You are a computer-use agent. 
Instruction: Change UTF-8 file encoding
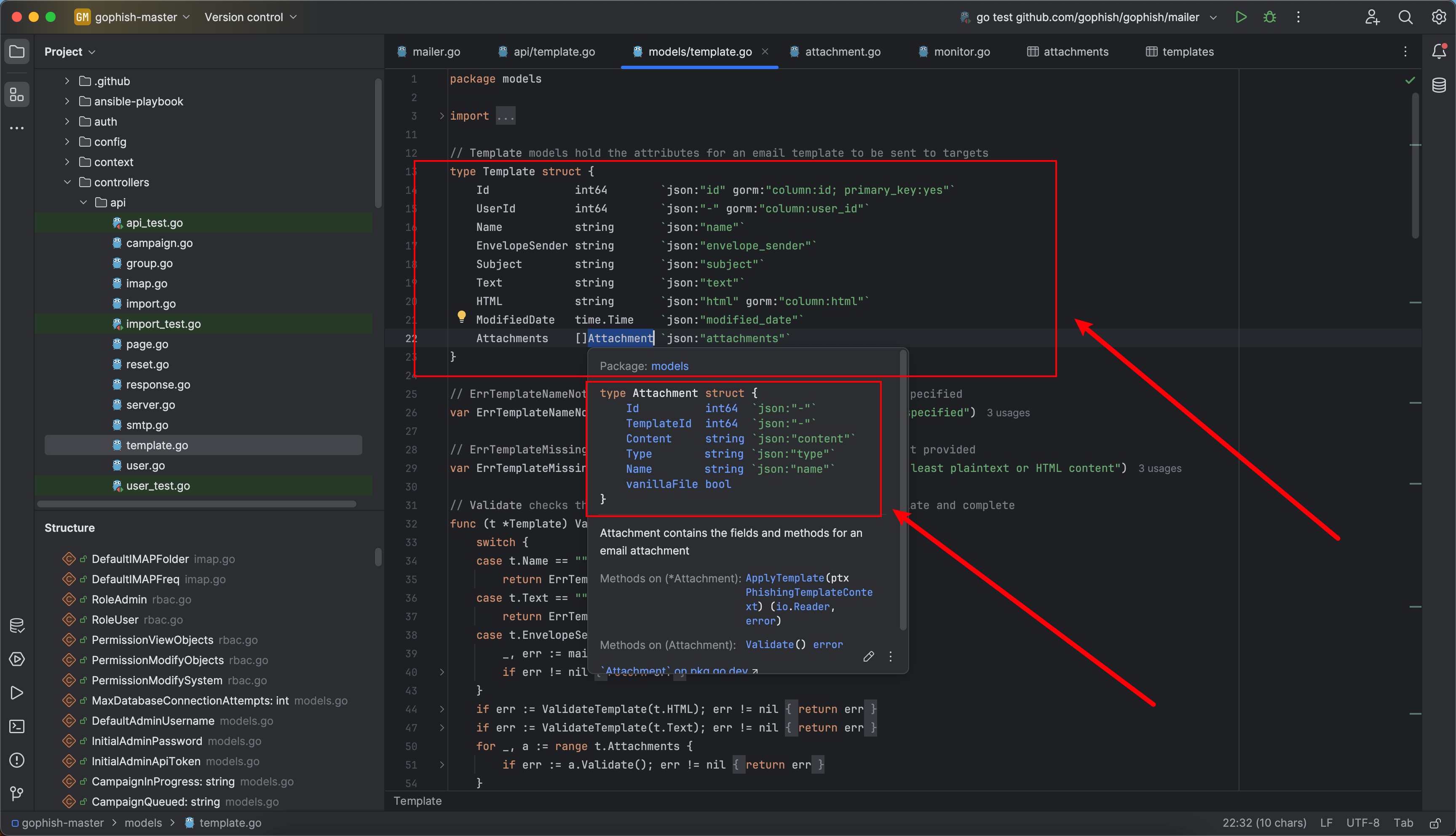point(1362,823)
